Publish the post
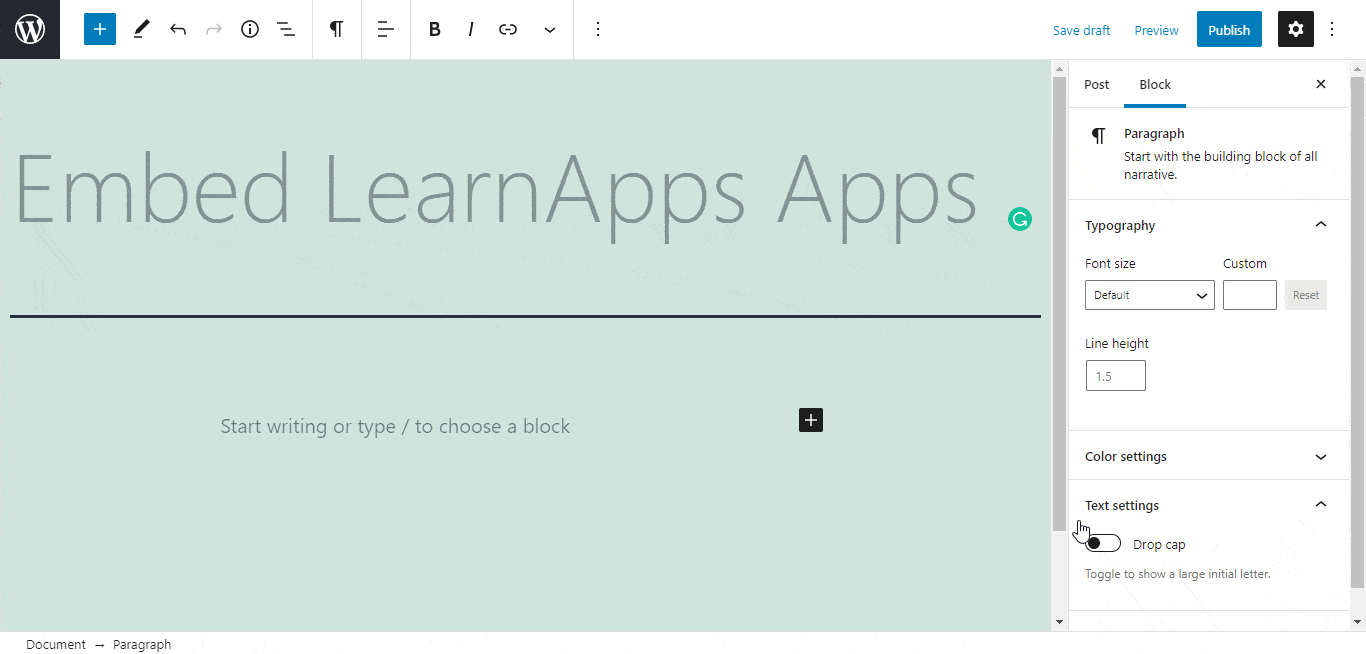This screenshot has height=654, width=1366. point(1229,30)
